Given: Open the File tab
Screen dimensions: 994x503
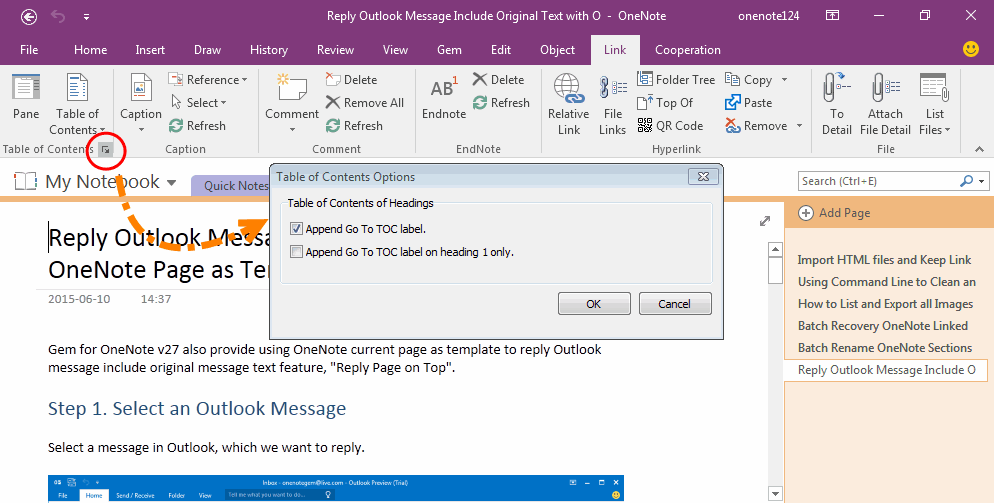Looking at the screenshot, I should (29, 49).
